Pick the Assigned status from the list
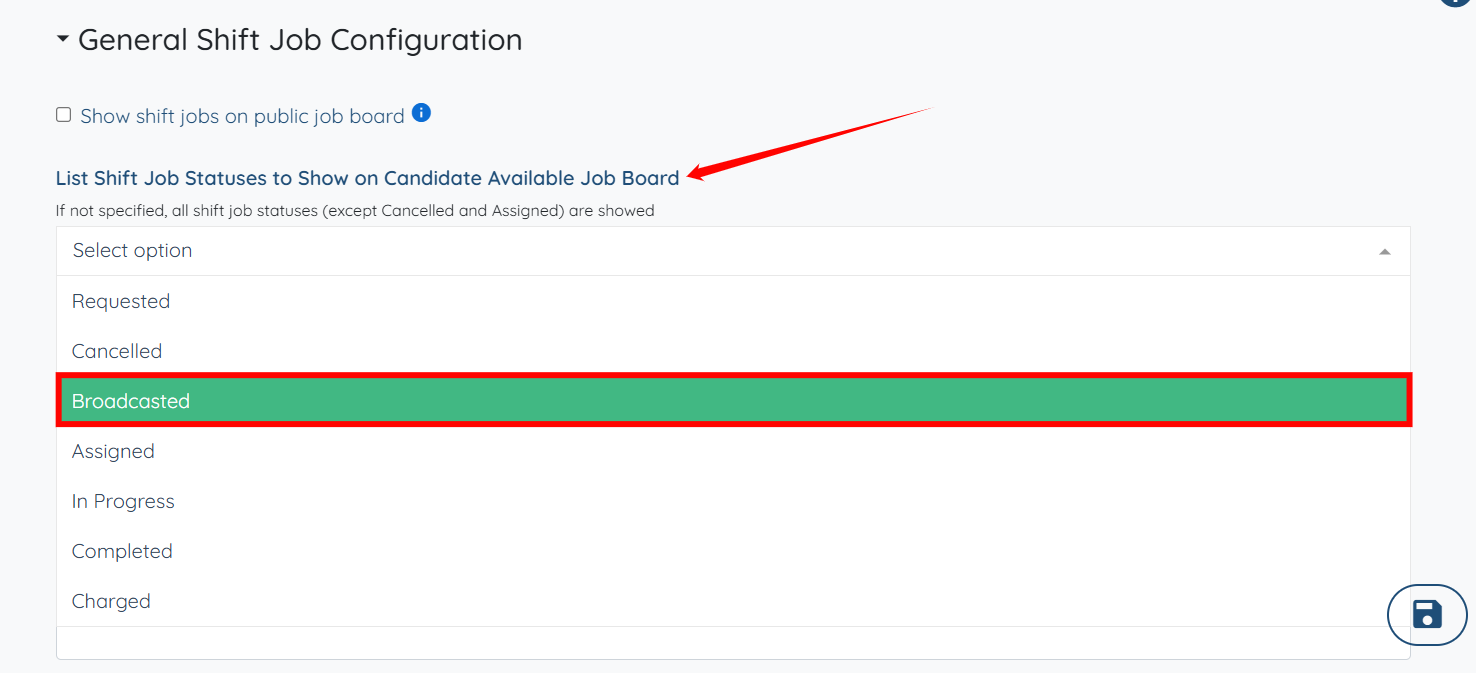 (x=113, y=451)
